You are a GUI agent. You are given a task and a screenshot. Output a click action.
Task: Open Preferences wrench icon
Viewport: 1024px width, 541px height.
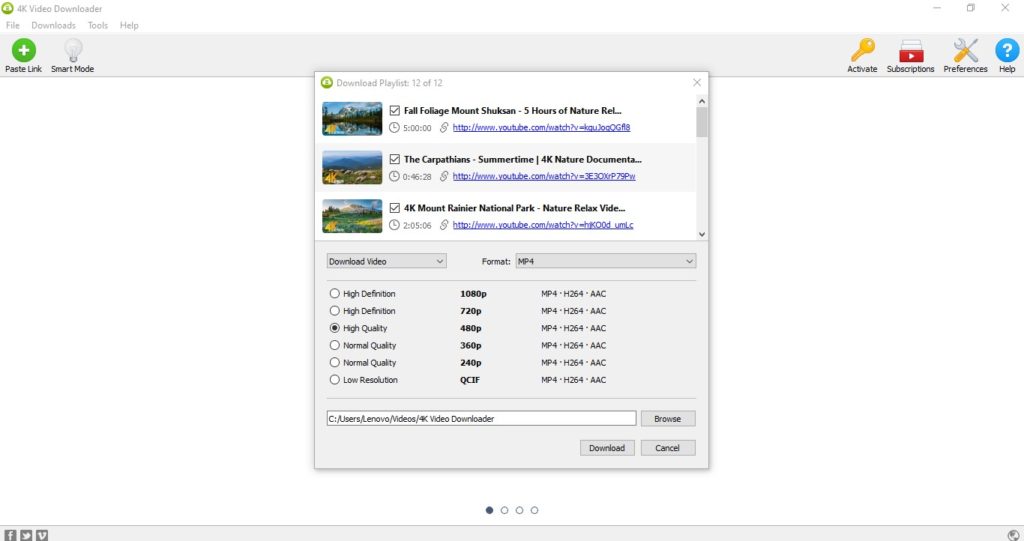tap(965, 50)
